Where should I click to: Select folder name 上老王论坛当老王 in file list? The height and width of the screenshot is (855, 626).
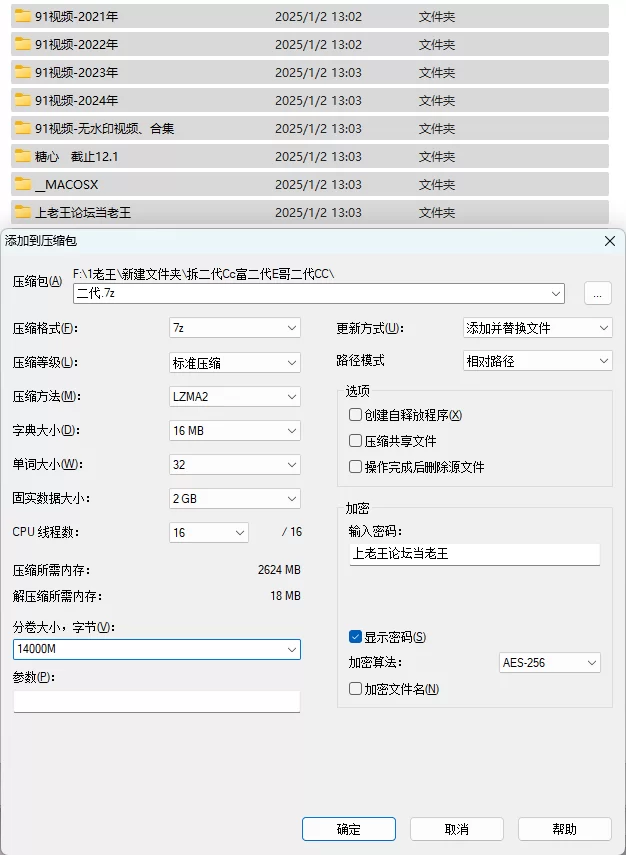[x=83, y=212]
